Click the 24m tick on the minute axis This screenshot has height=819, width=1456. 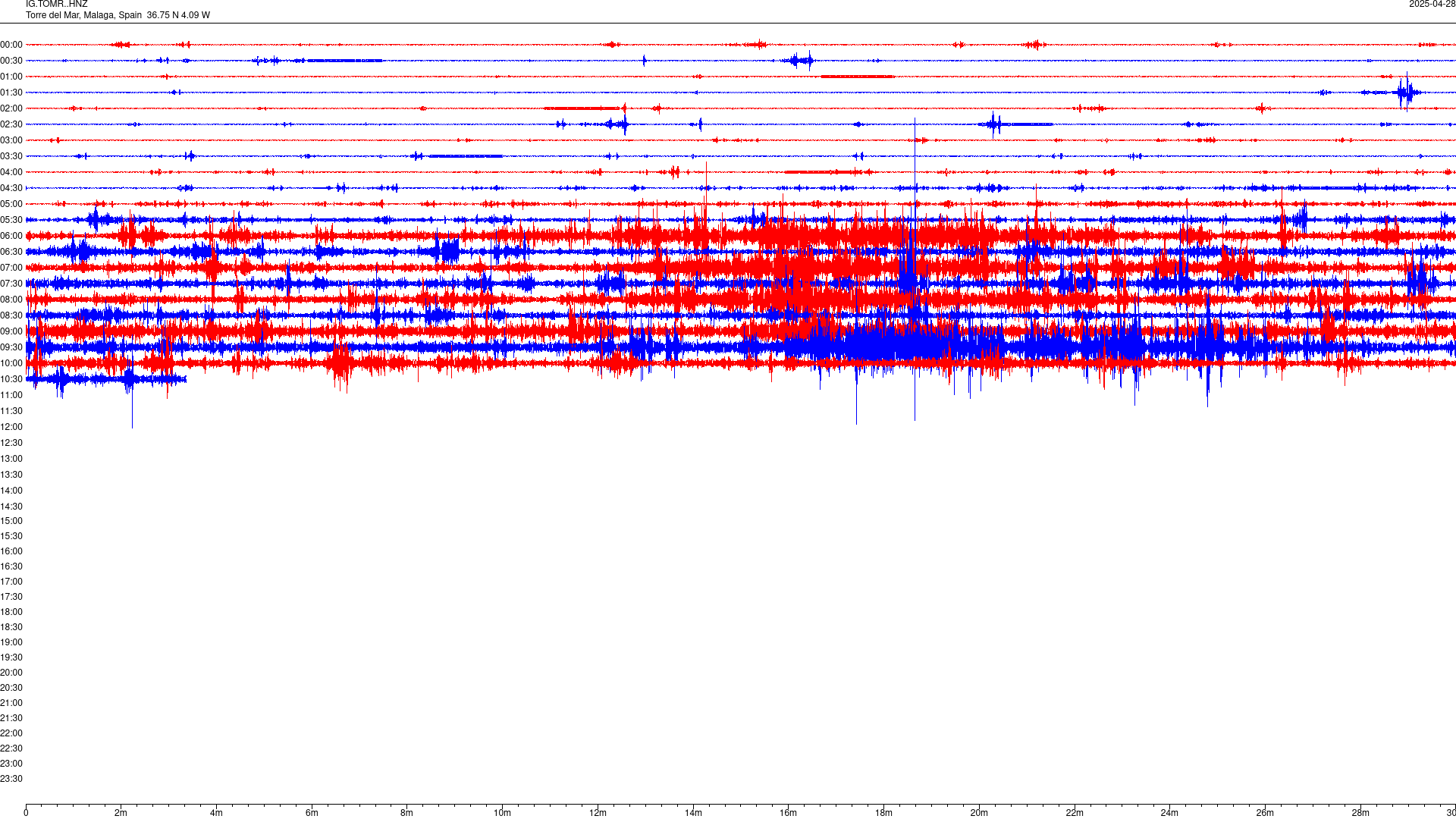[x=1169, y=813]
